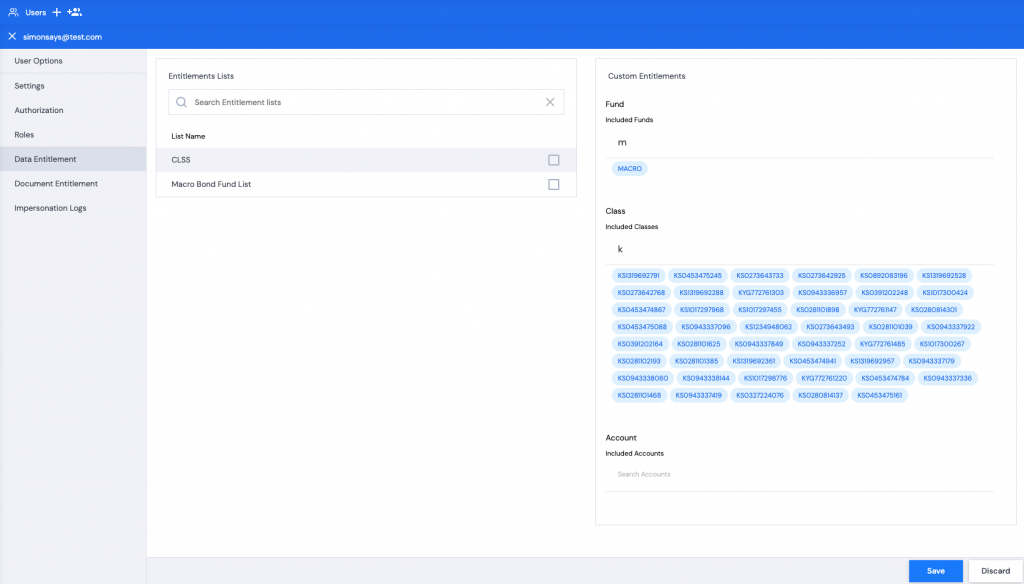This screenshot has width=1024, height=584.
Task: Open User Options in the sidebar
Action: [x=73, y=61]
